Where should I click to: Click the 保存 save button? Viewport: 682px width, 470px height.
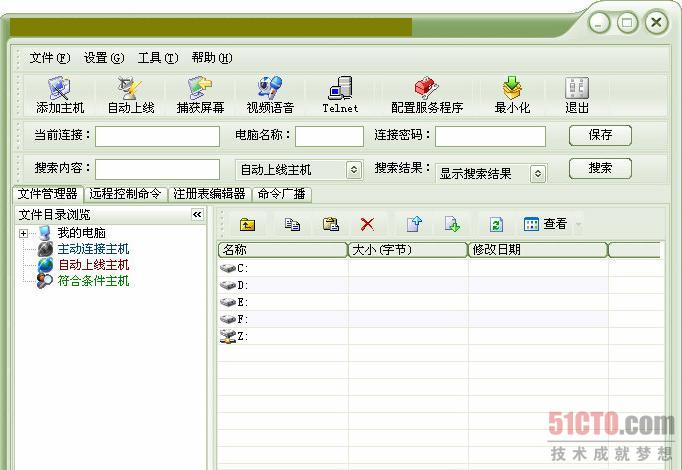[x=600, y=135]
